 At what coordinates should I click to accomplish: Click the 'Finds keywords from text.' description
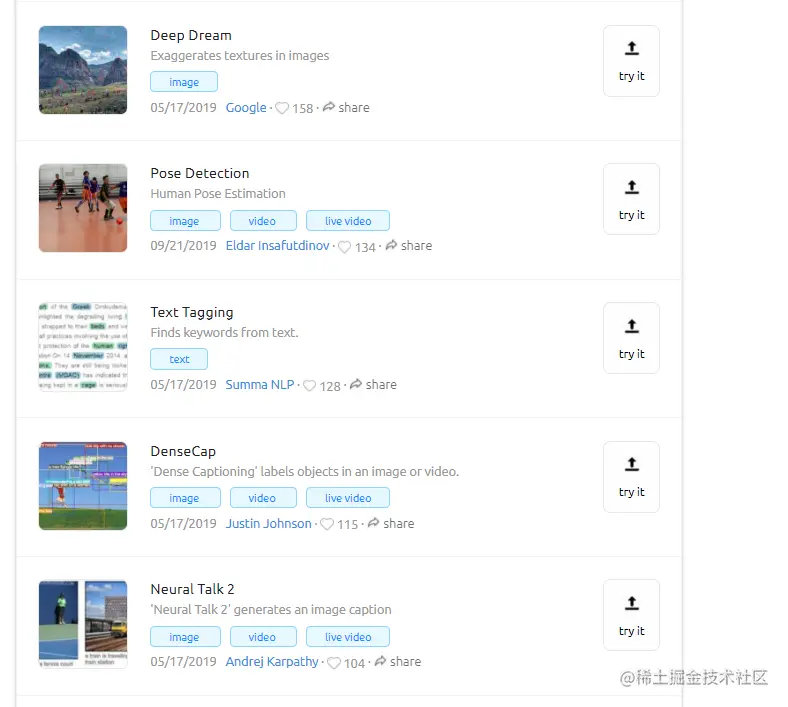coord(224,332)
